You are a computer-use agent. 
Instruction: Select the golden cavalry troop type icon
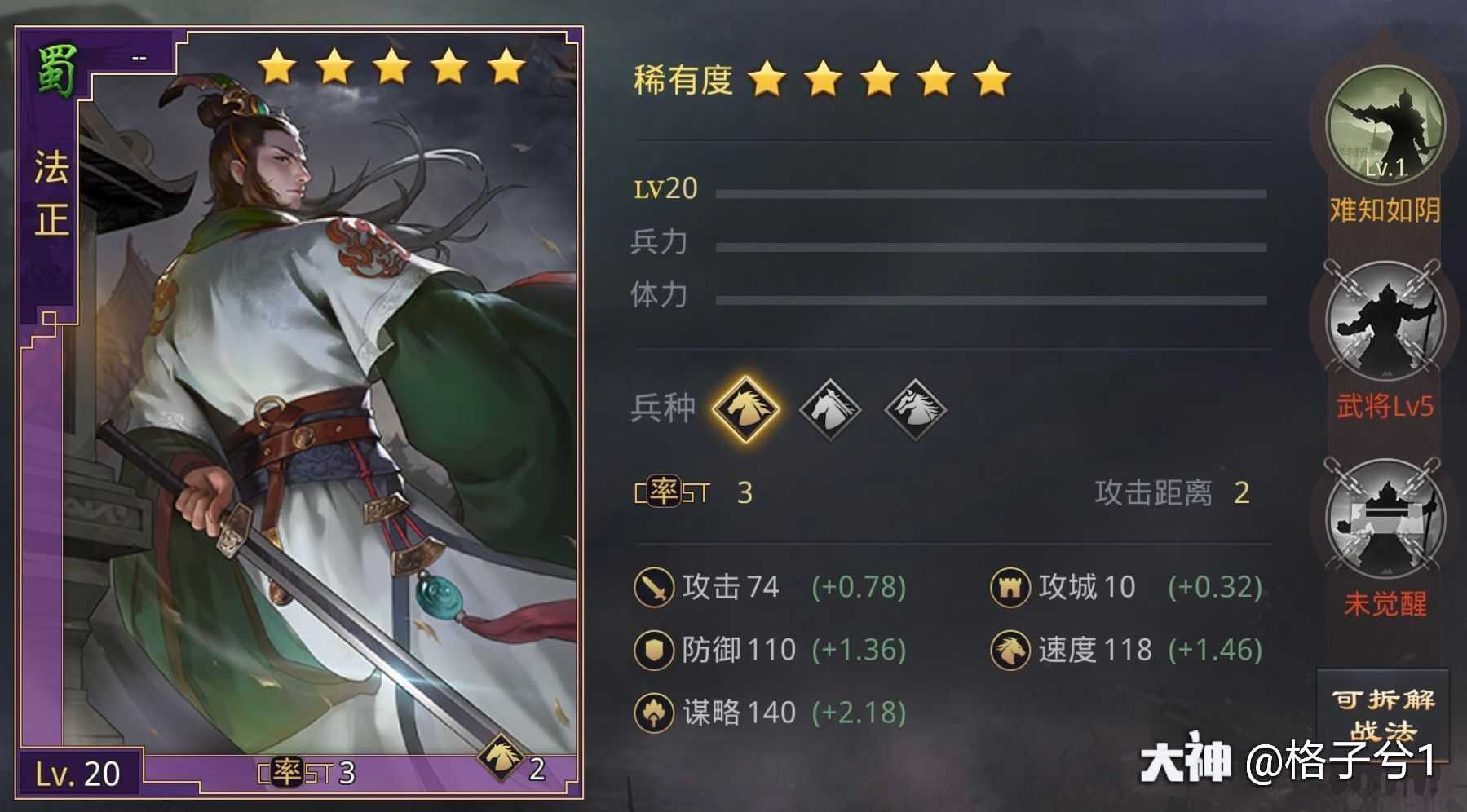coord(745,408)
